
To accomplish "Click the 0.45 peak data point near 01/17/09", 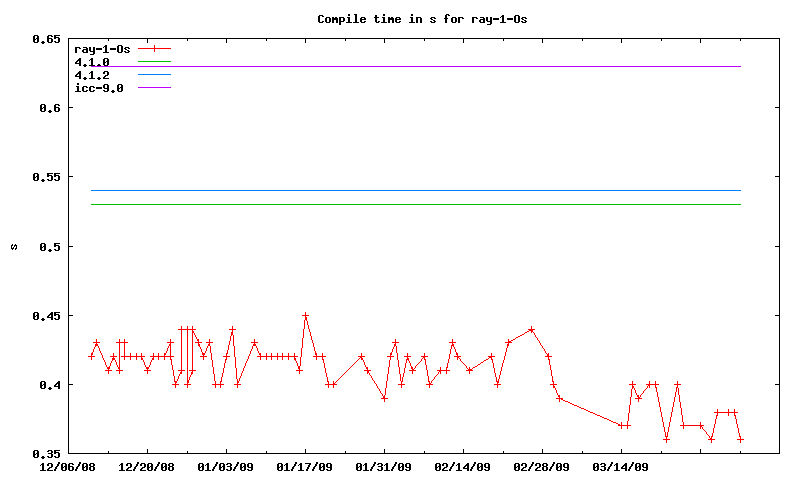I will tap(305, 315).
